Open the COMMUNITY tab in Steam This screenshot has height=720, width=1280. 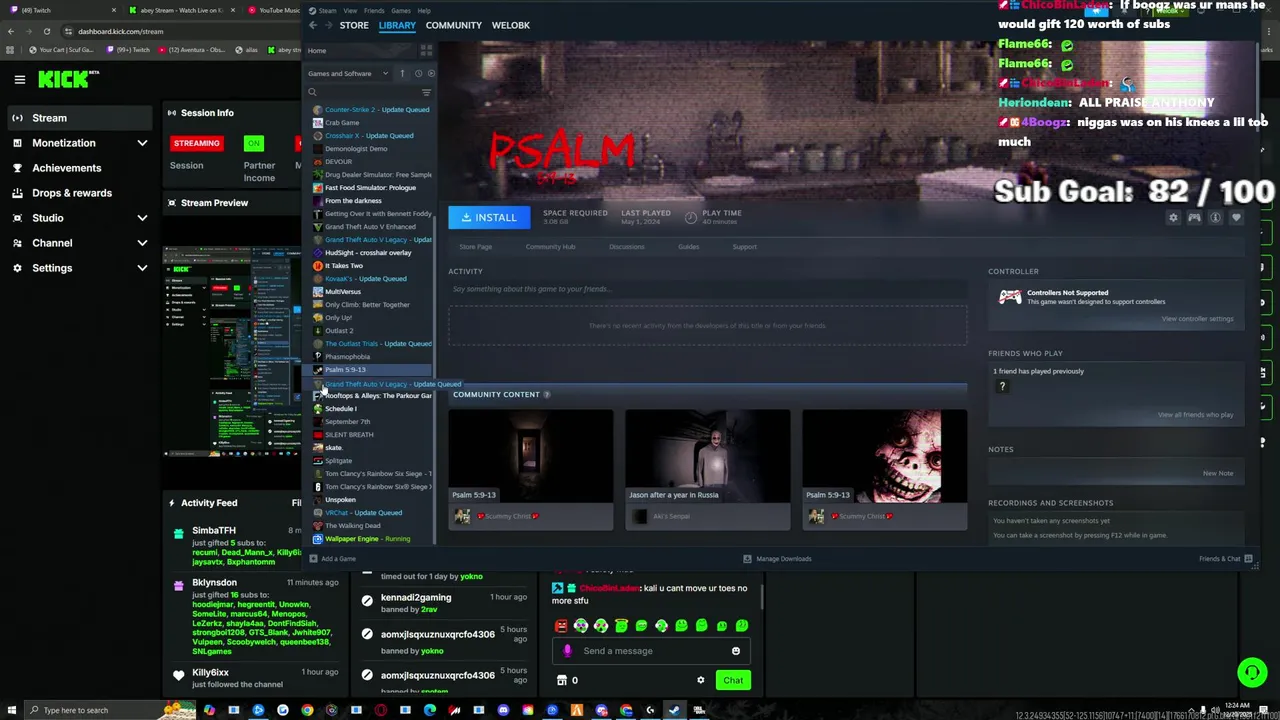coord(453,25)
